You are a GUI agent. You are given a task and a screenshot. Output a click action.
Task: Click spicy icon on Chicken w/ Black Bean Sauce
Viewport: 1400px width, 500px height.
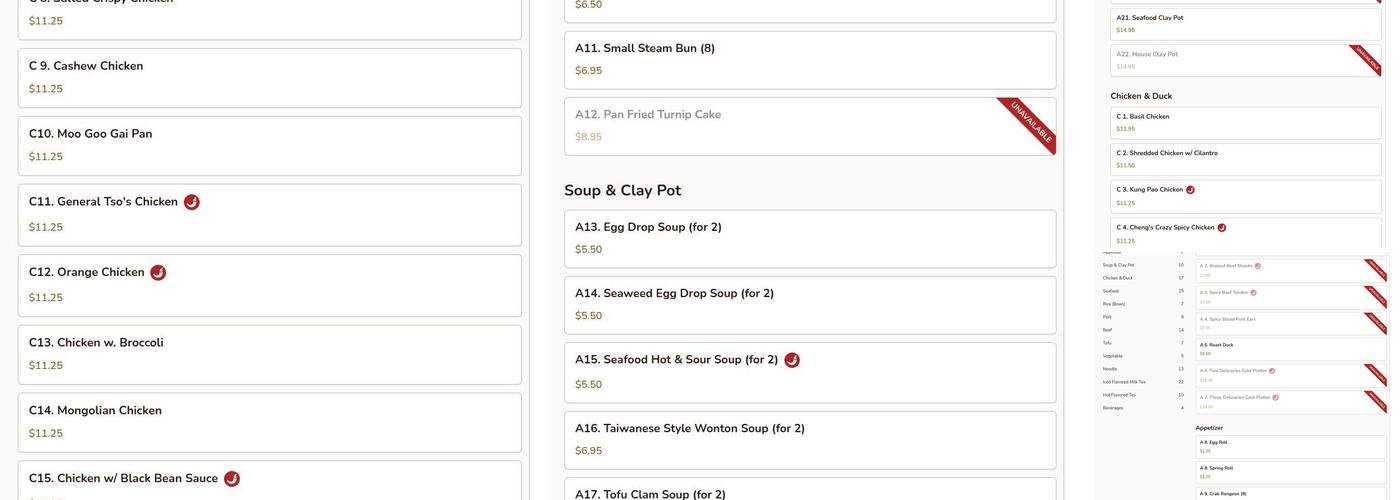[232, 479]
